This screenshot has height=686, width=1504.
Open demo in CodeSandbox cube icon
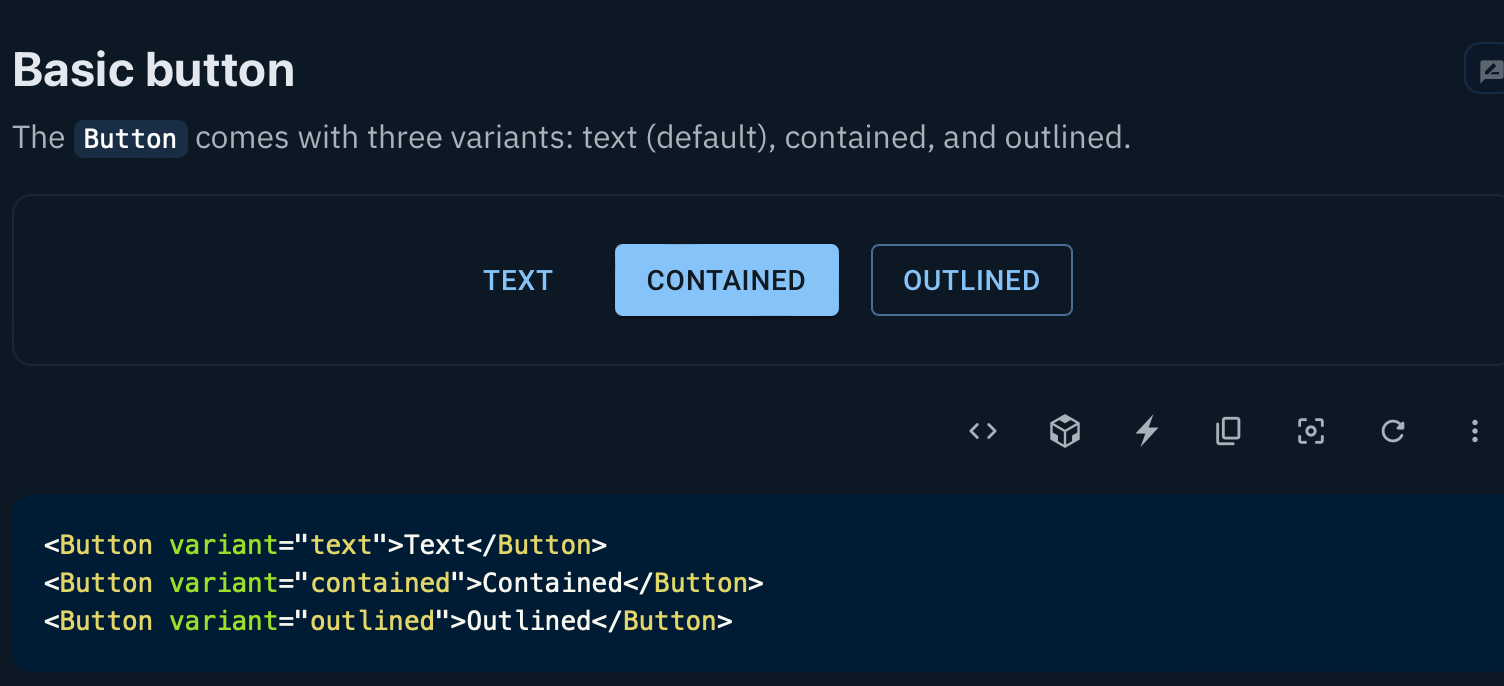1065,431
